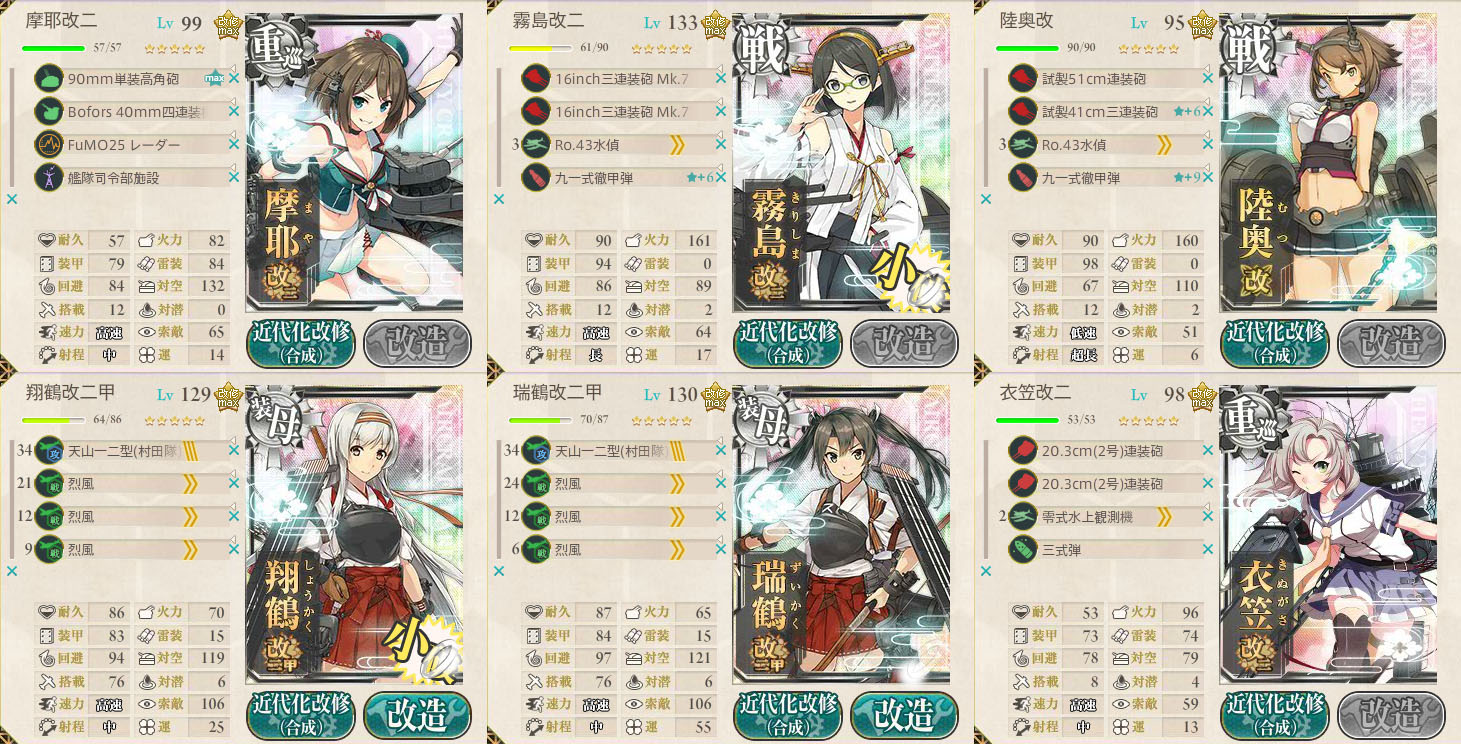This screenshot has width=1461, height=744.
Task: Click the 改造 button for 瑞鶴改二甲
Action: click(904, 715)
